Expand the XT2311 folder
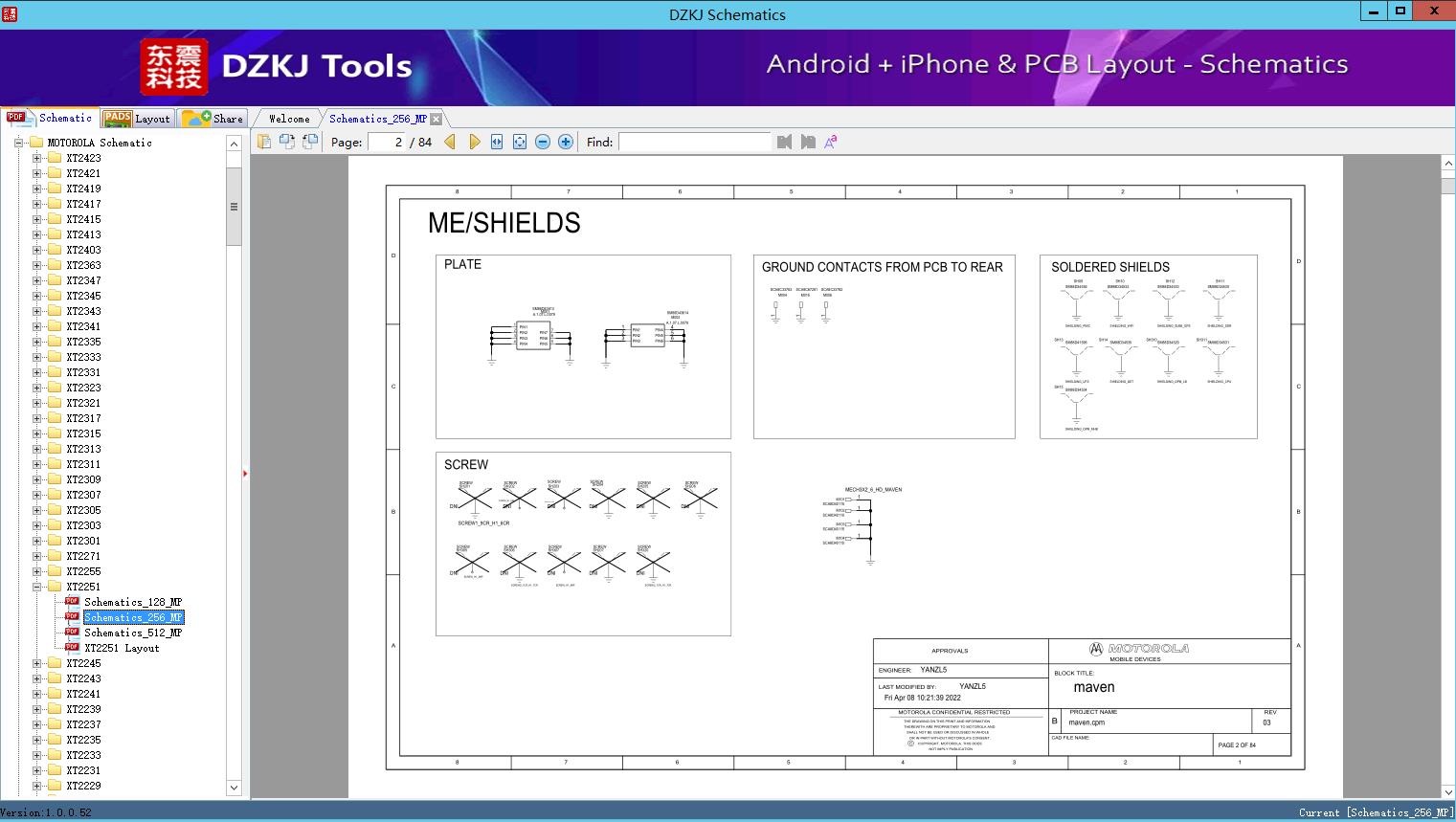1456x822 pixels. (36, 464)
